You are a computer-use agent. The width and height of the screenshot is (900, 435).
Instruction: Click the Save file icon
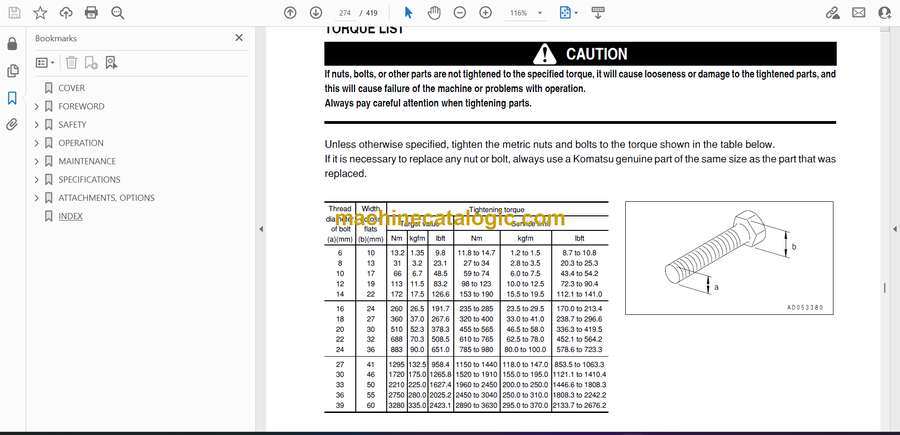tap(14, 13)
